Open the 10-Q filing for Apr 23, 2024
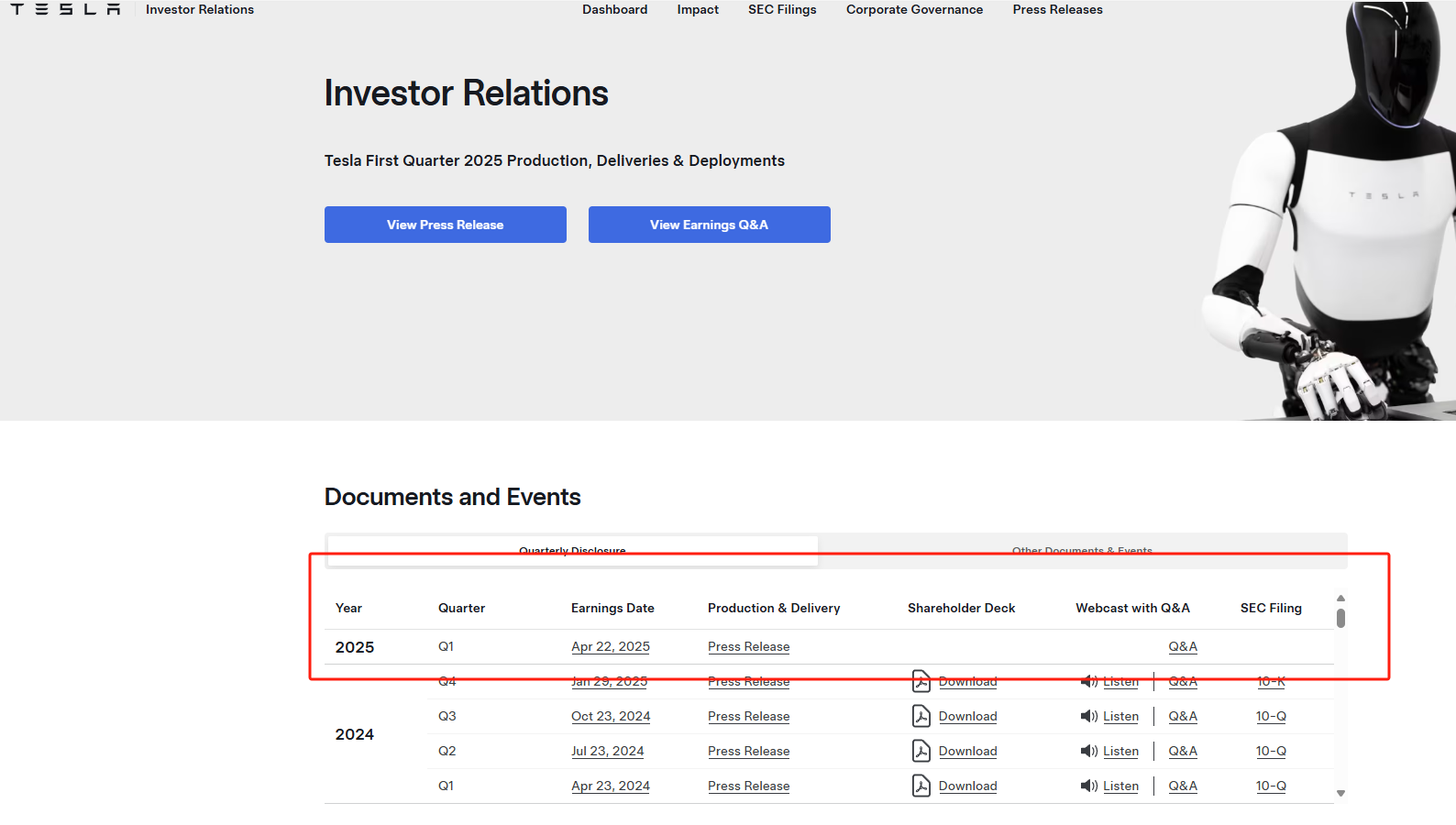The width and height of the screenshot is (1456, 825). [1271, 786]
